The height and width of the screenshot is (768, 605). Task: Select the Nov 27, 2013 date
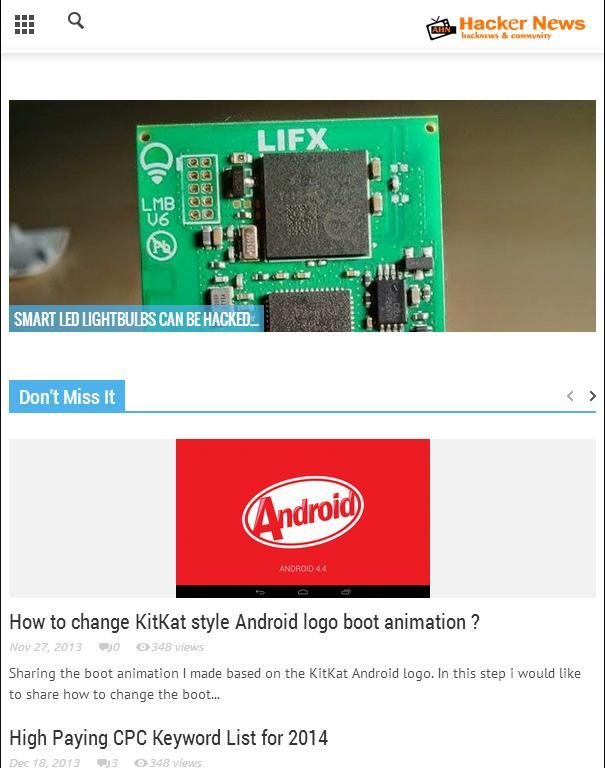tap(46, 647)
